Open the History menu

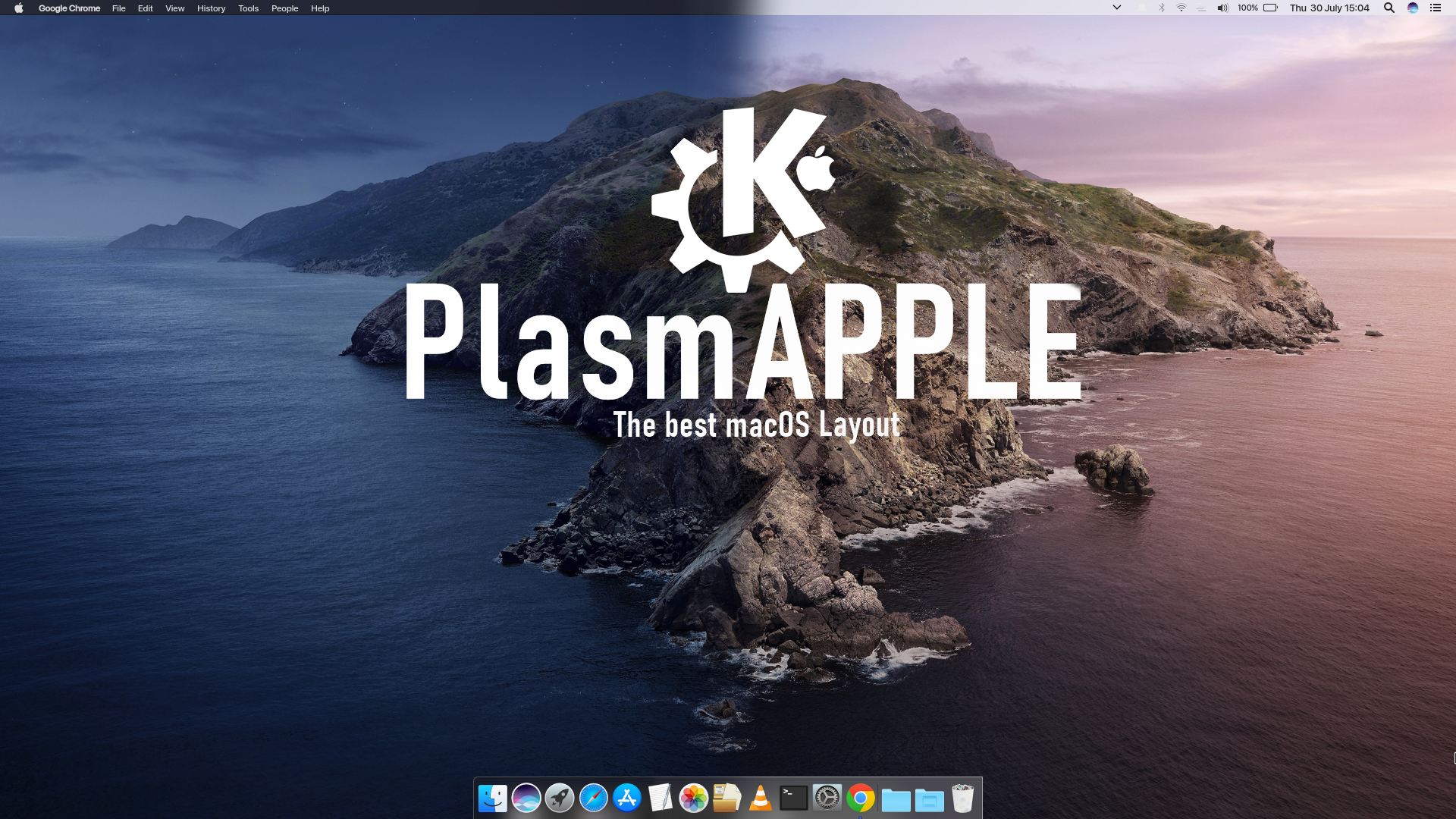coord(211,8)
